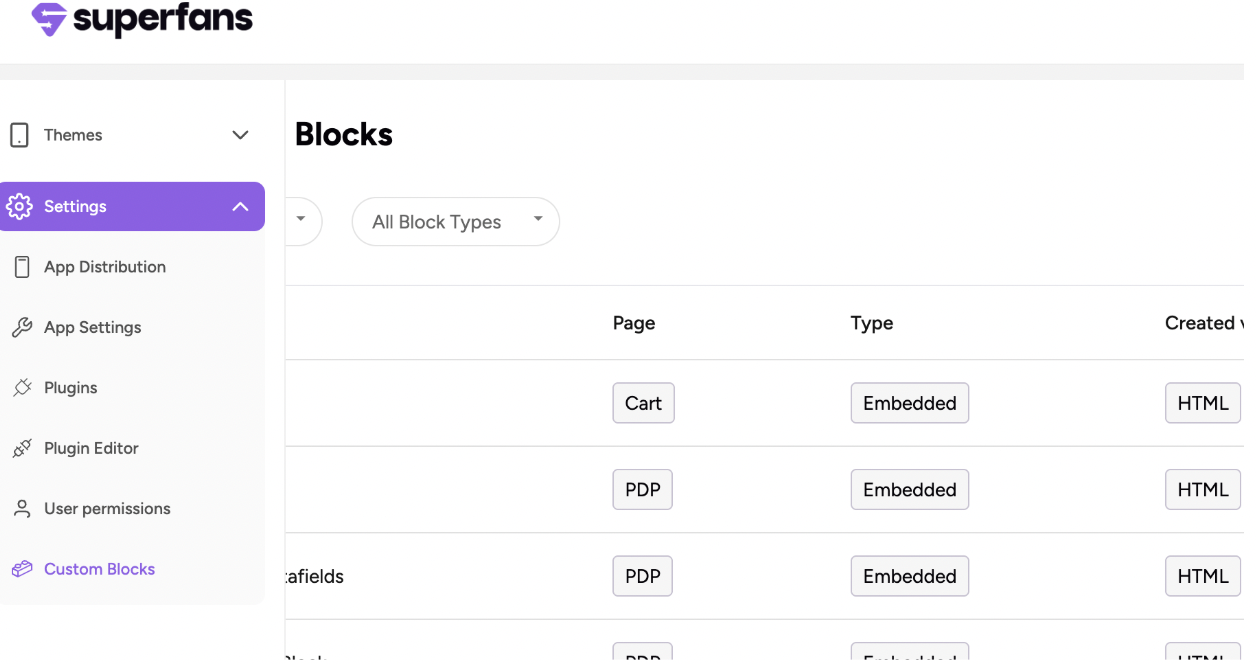
Task: Click the Custom Blocks brick icon
Action: (x=22, y=569)
